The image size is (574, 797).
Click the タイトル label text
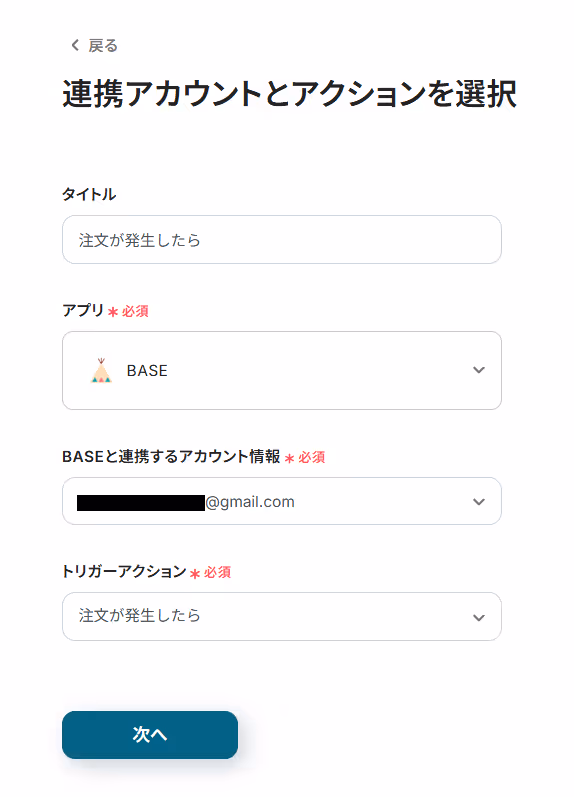tap(89, 194)
